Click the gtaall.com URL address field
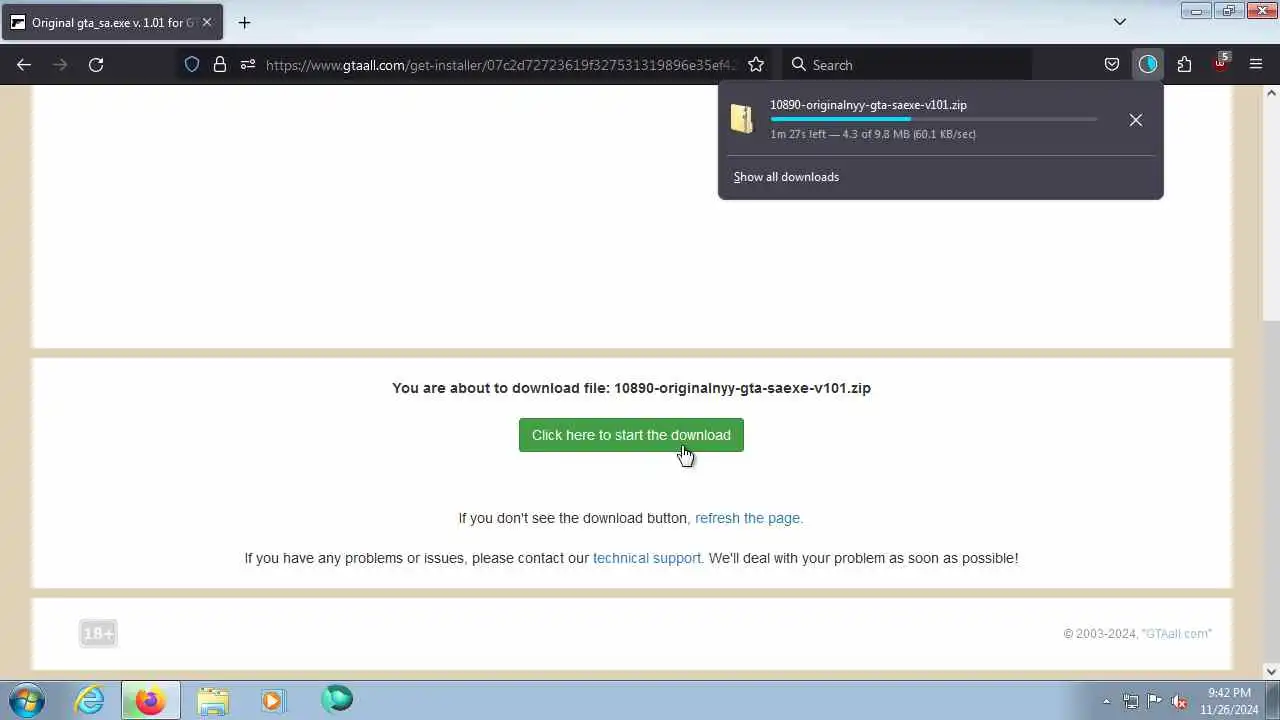This screenshot has height=720, width=1280. [500, 65]
